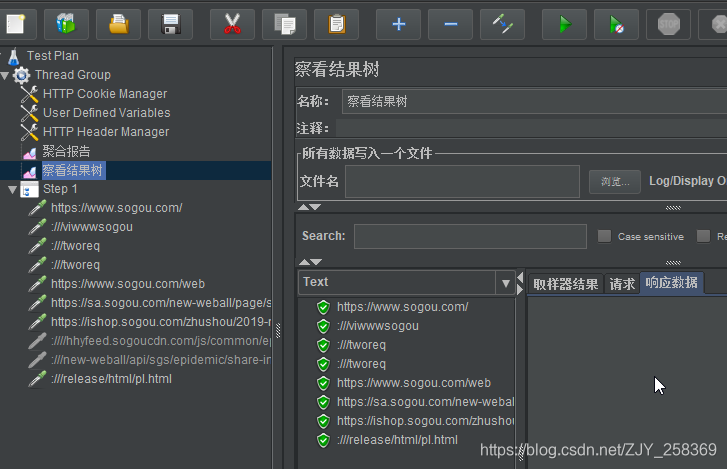Image resolution: width=727 pixels, height=469 pixels.
Task: Save the test plan with the floppy icon
Action: [x=170, y=24]
